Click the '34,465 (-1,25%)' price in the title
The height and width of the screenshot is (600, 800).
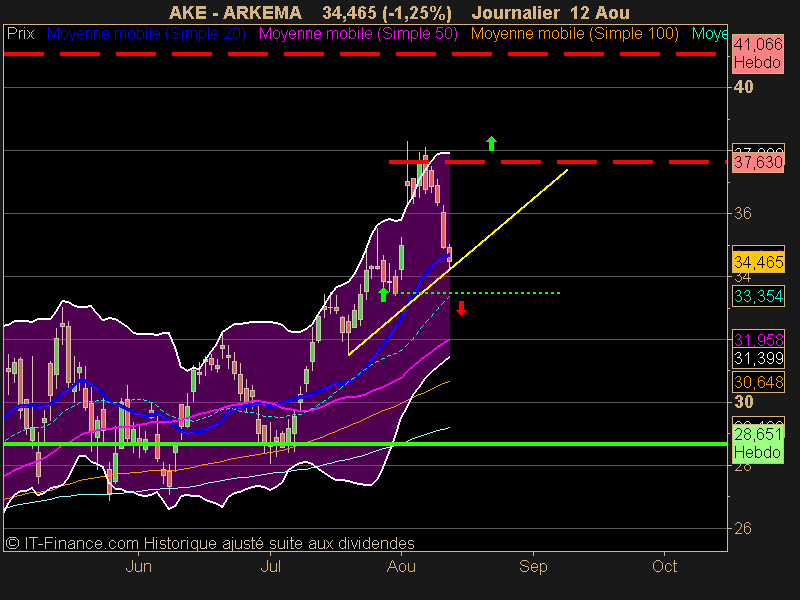click(387, 12)
